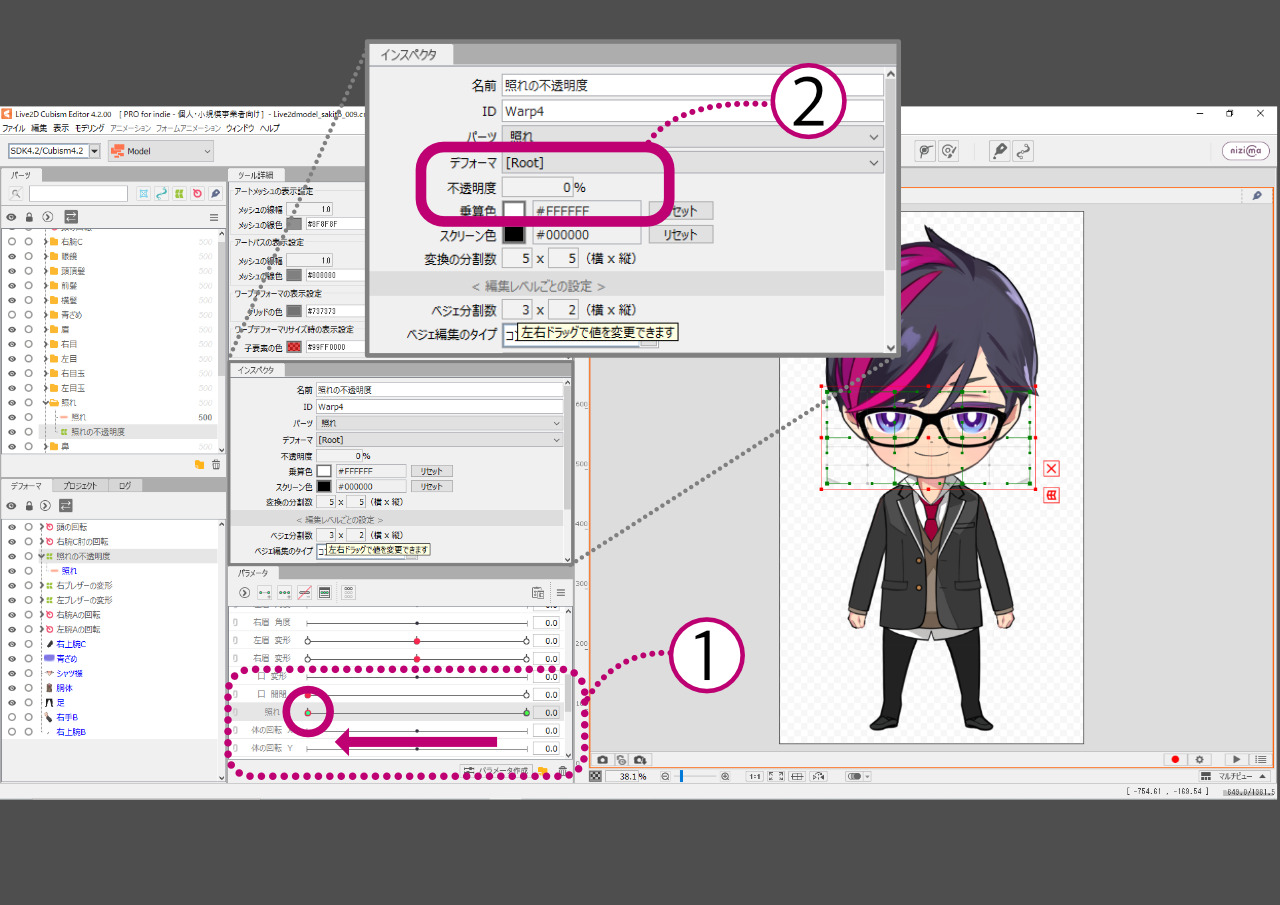Click the 1:1 zoom button
1280x905 pixels.
click(x=755, y=776)
